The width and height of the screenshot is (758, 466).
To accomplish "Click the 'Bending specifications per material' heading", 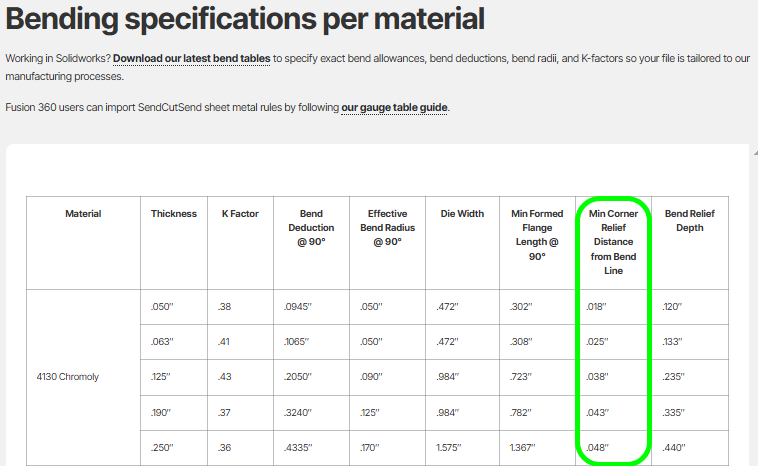I will tap(245, 18).
